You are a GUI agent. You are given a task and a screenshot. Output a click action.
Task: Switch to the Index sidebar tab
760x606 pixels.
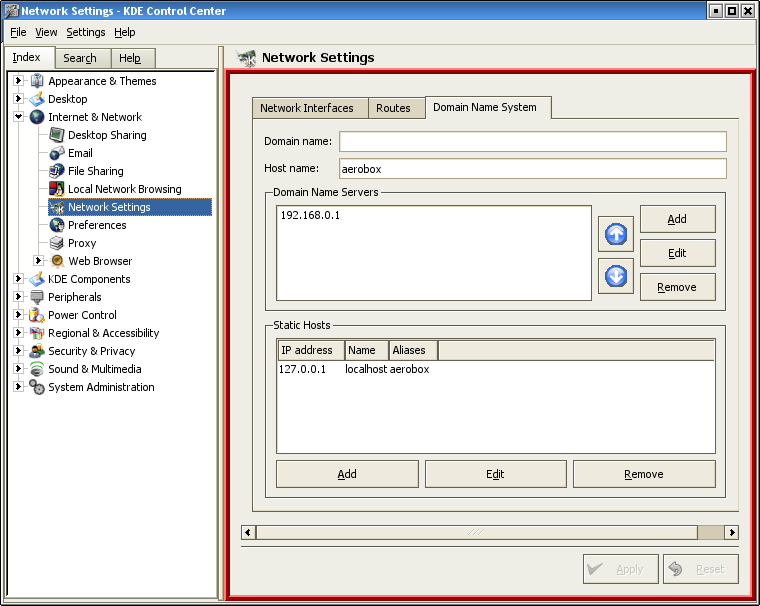tap(30, 57)
